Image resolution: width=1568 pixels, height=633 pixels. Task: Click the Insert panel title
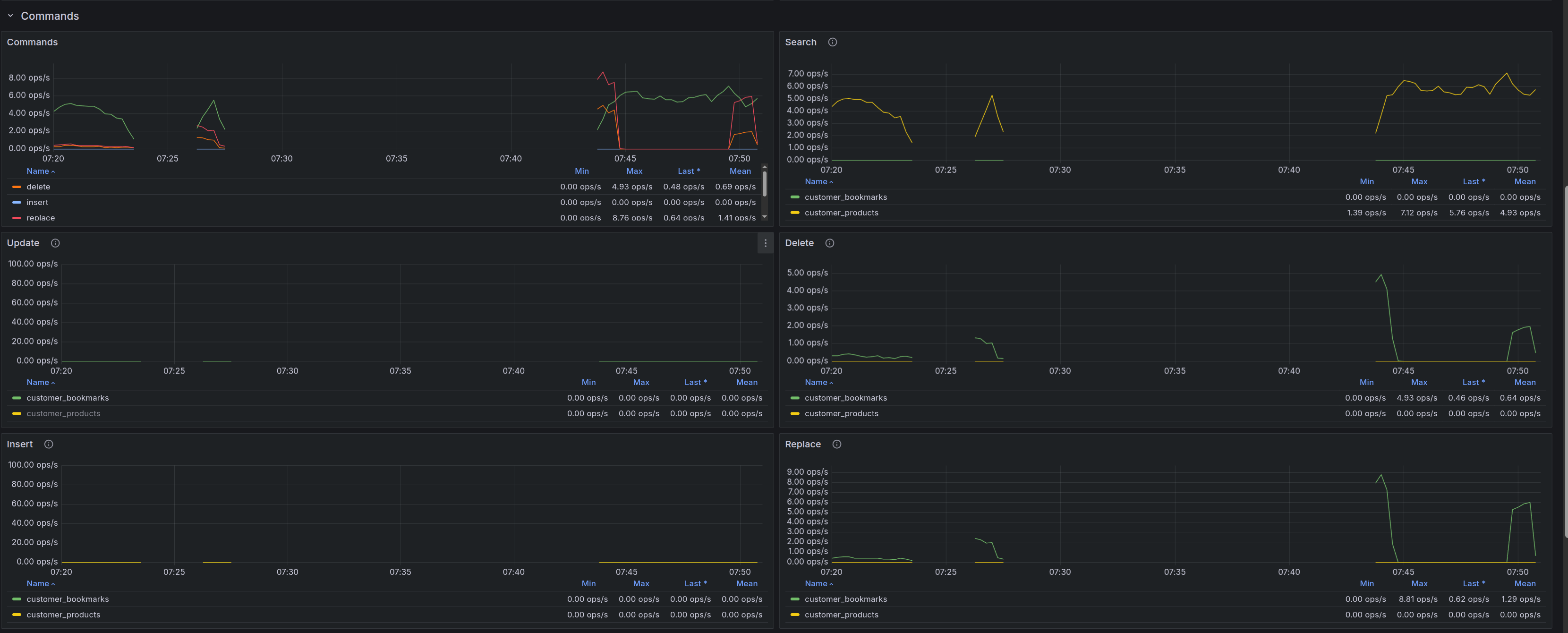[19, 445]
